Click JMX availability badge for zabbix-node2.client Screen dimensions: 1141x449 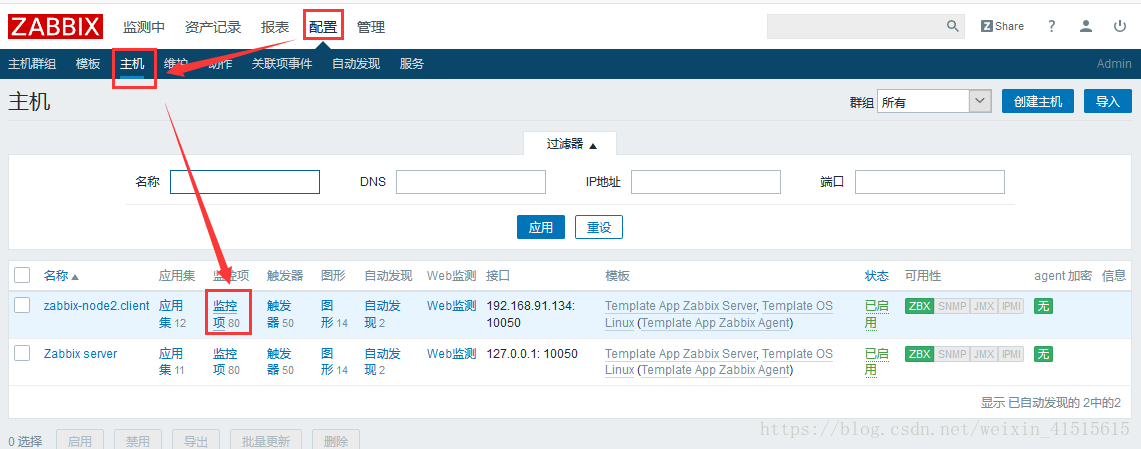pos(983,306)
